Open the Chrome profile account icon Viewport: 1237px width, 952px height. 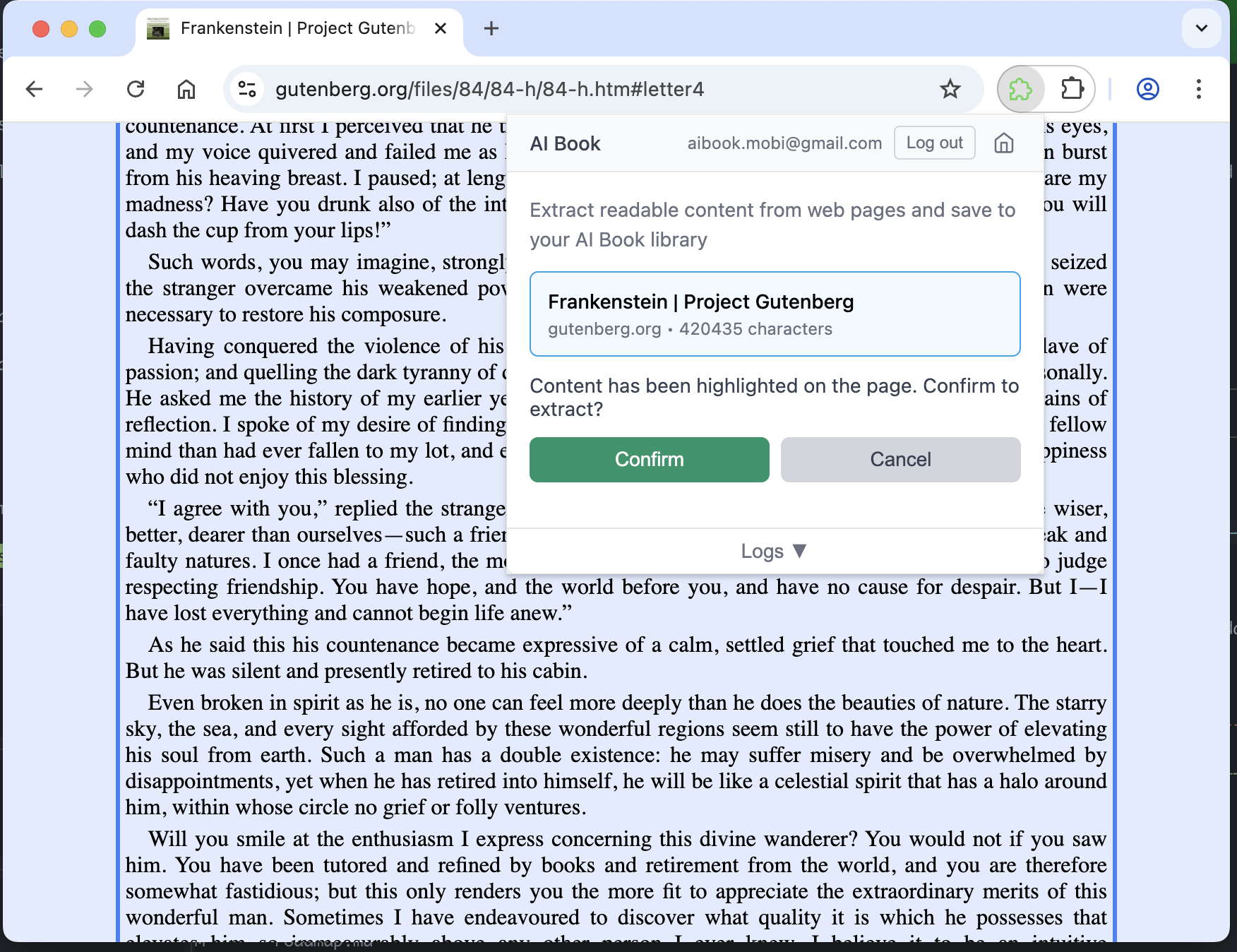[x=1147, y=89]
